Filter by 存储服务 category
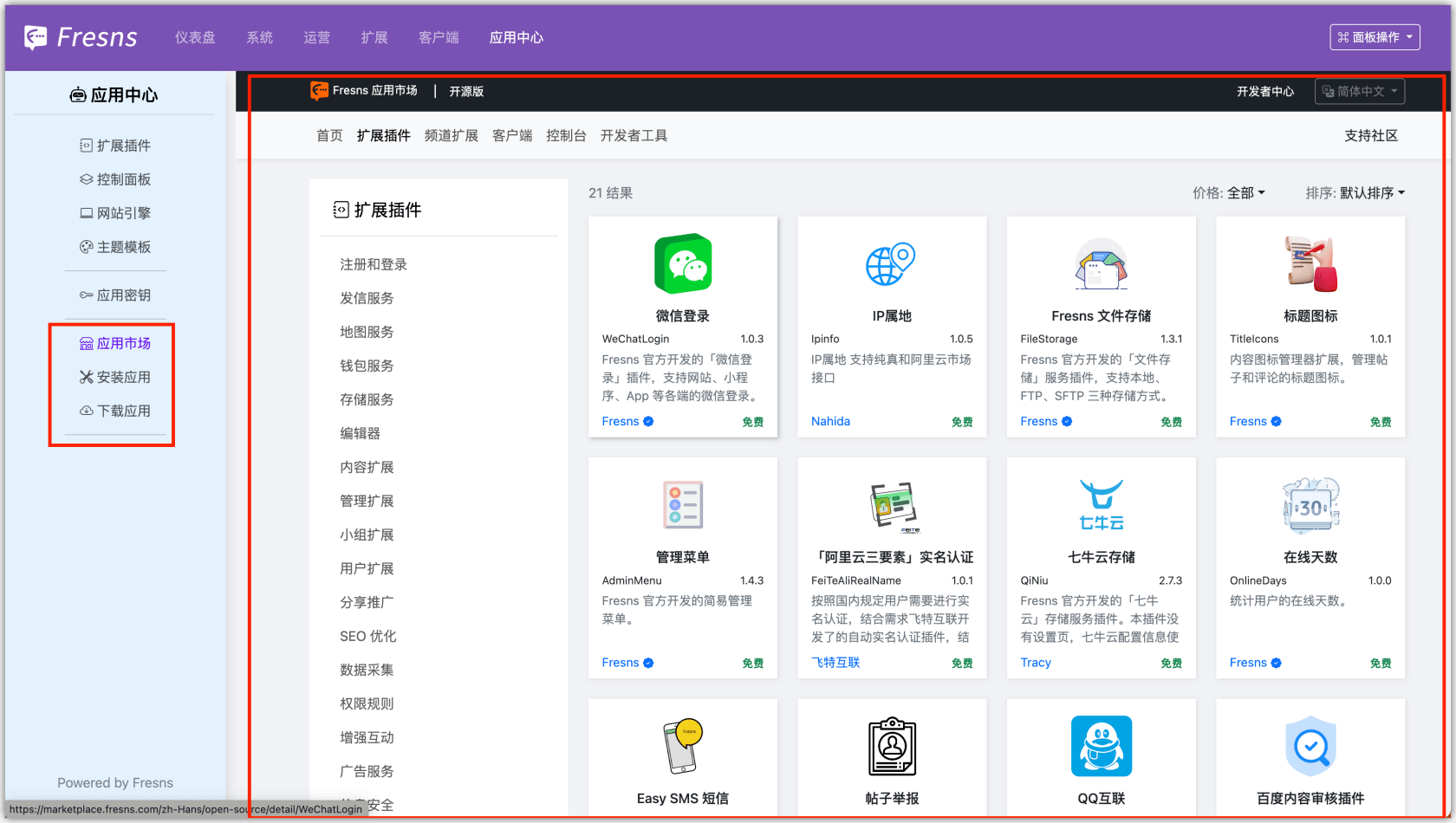 pyautogui.click(x=367, y=400)
